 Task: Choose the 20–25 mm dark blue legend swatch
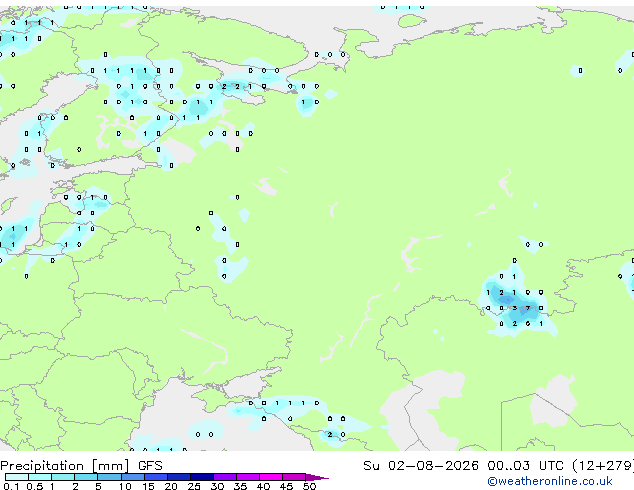point(178,477)
